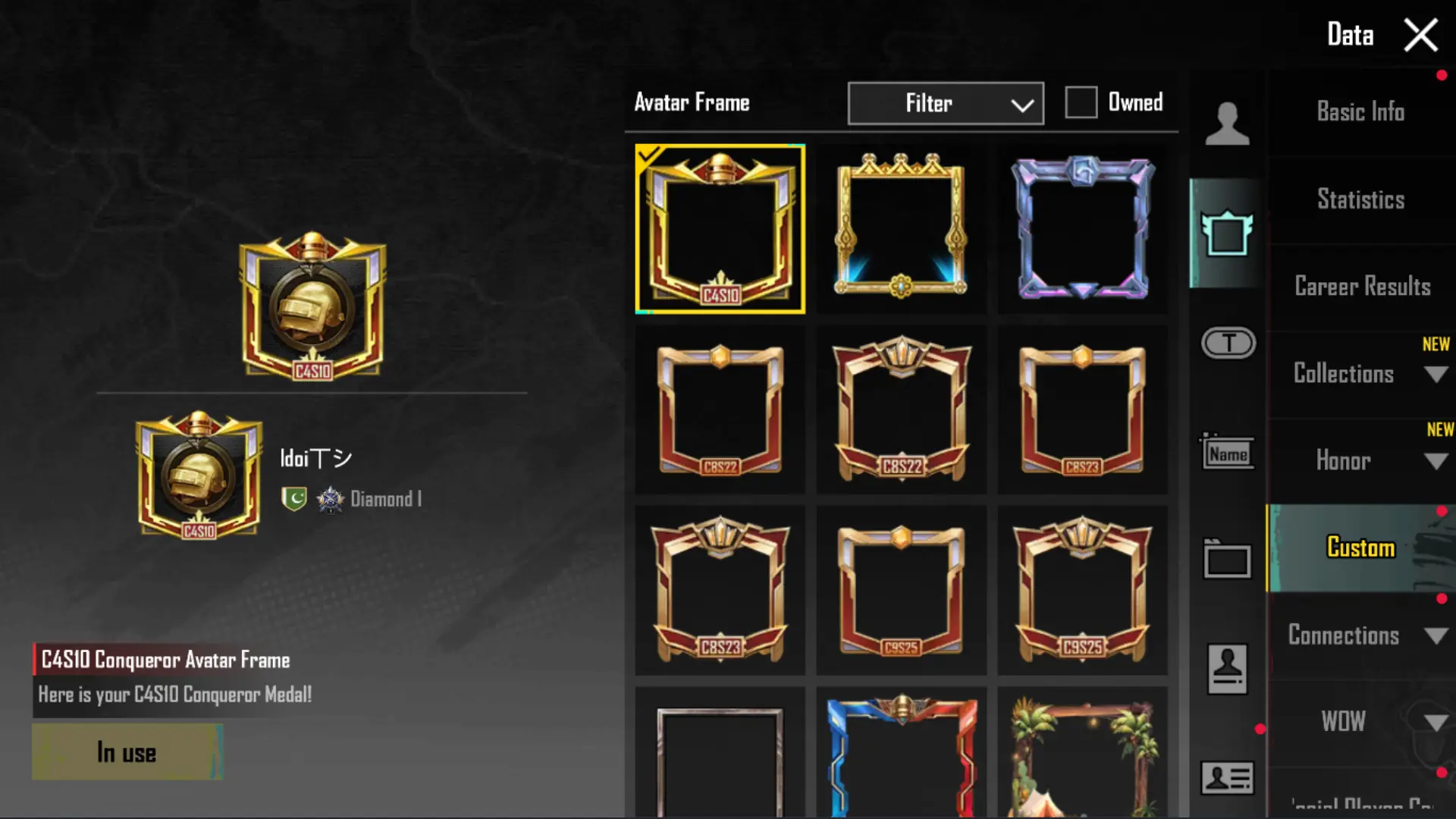Expand the Connections section arrow
Viewport: 1456px width, 819px height.
(1436, 636)
